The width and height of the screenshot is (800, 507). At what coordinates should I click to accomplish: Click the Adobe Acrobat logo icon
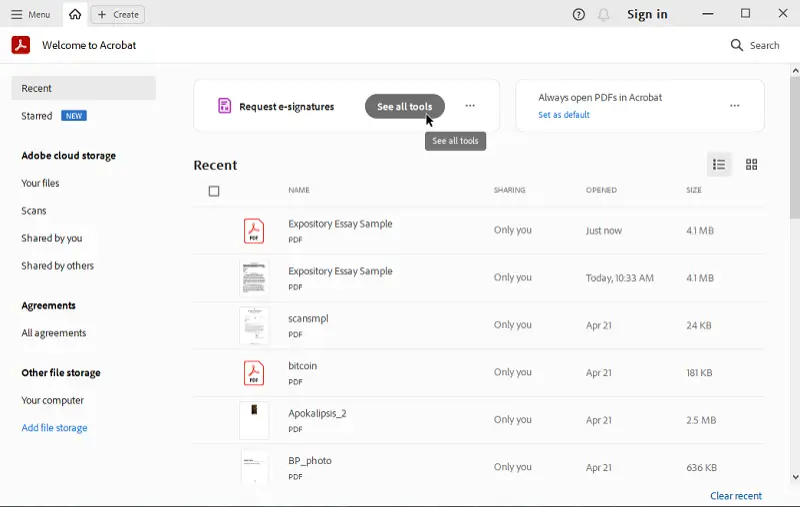coord(21,45)
